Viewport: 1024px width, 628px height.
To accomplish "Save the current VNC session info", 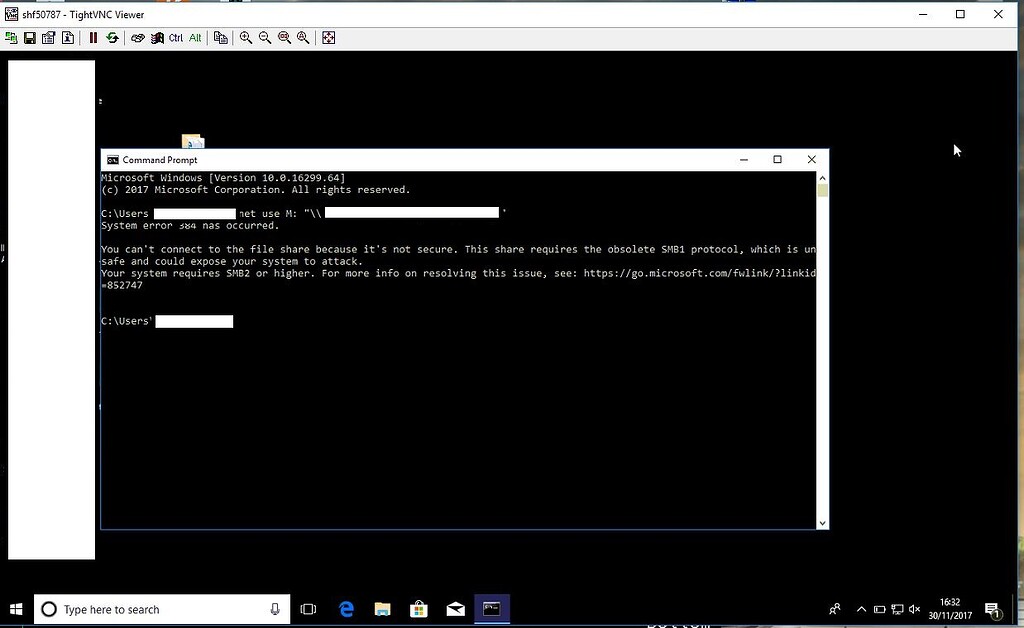I will [30, 37].
